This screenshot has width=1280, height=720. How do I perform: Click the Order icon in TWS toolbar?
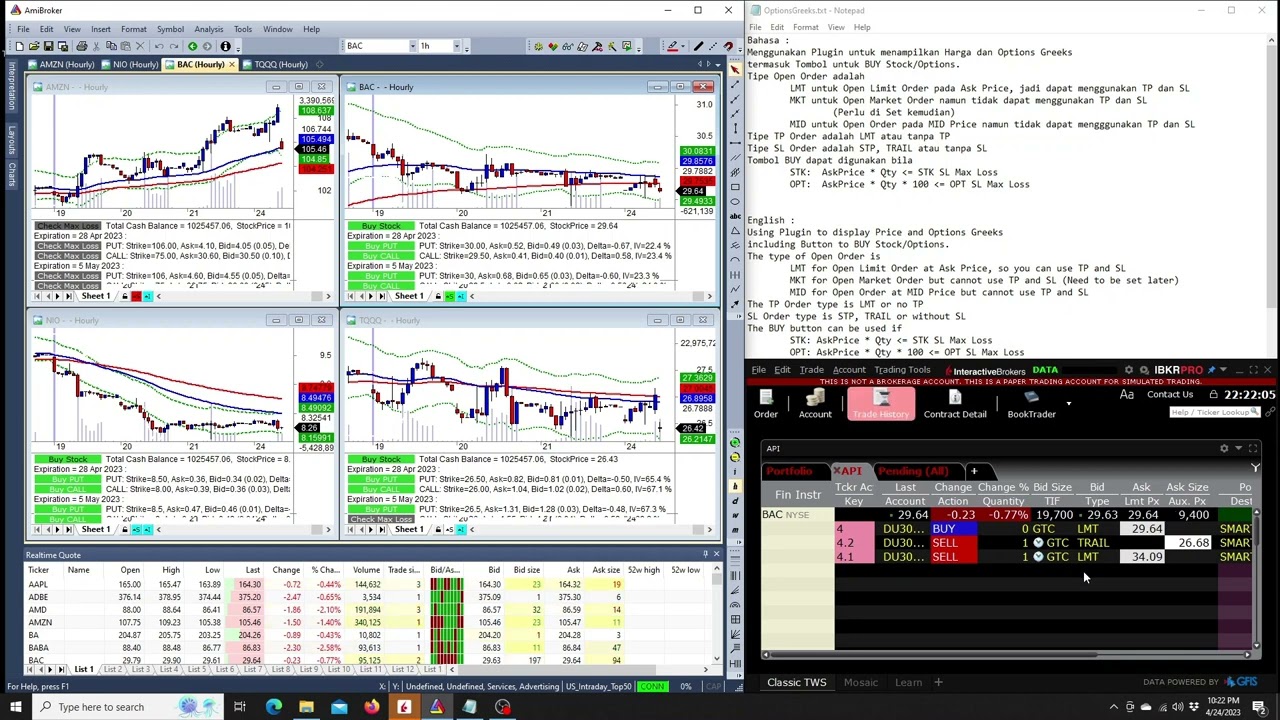tap(765, 405)
